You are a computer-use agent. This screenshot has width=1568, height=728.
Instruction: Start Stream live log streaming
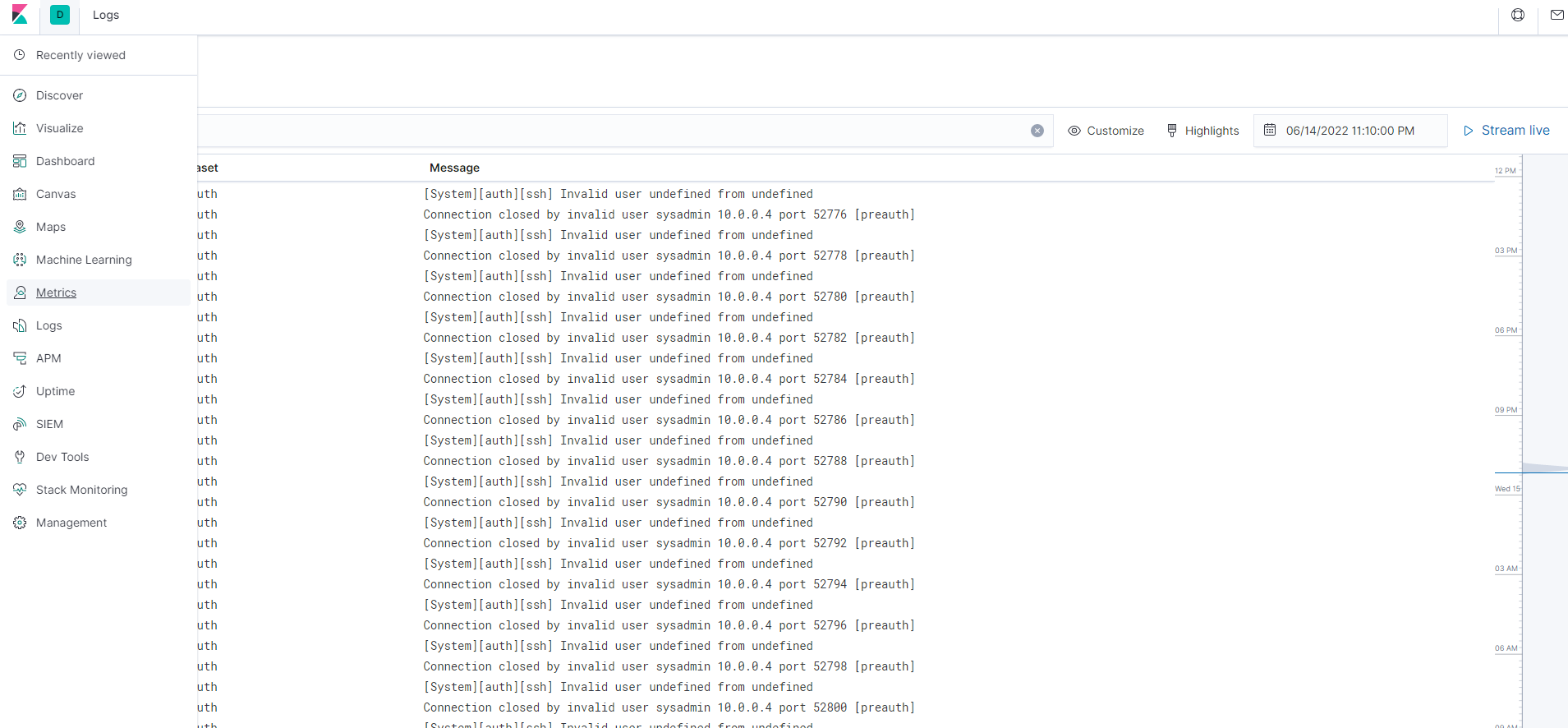coord(1506,131)
